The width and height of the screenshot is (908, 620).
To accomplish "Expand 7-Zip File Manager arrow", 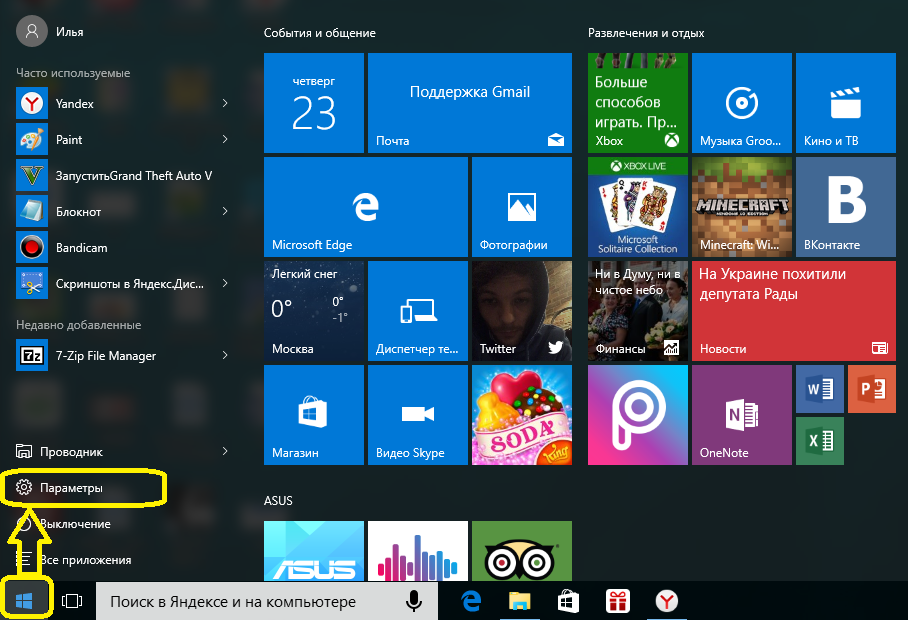I will pyautogui.click(x=225, y=355).
